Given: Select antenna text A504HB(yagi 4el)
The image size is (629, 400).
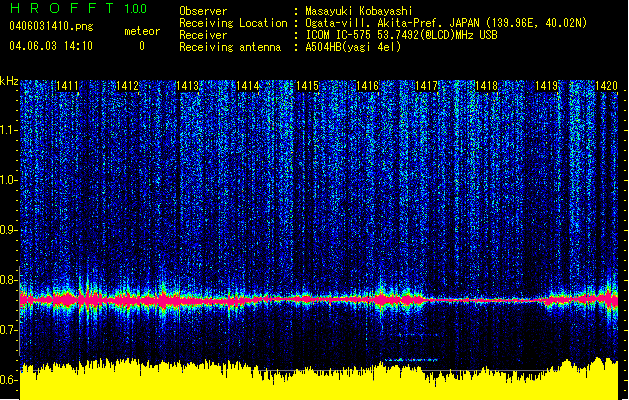Looking at the screenshot, I should pyautogui.click(x=353, y=47).
